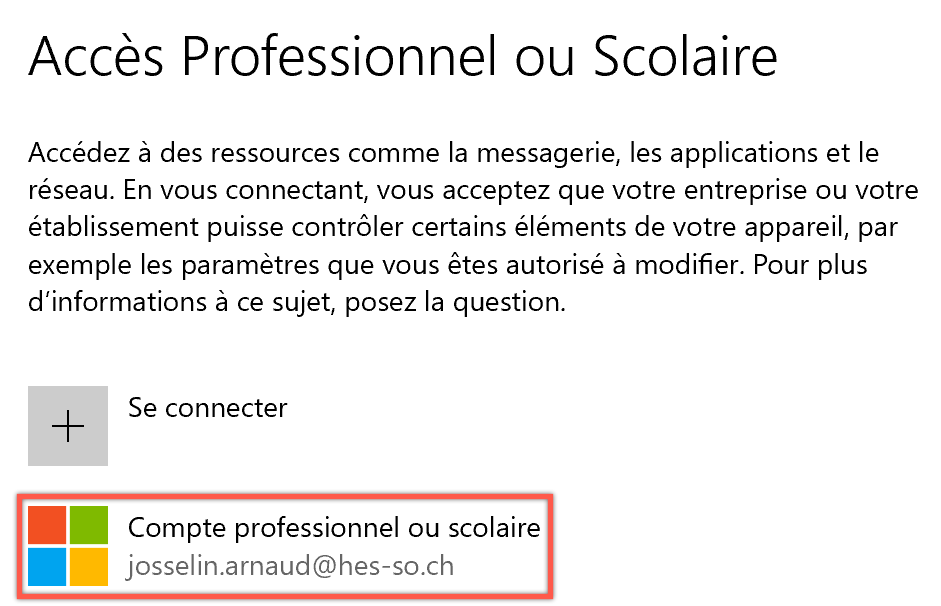Click the red square of Microsoft logo
The width and height of the screenshot is (941, 606).
[x=47, y=525]
